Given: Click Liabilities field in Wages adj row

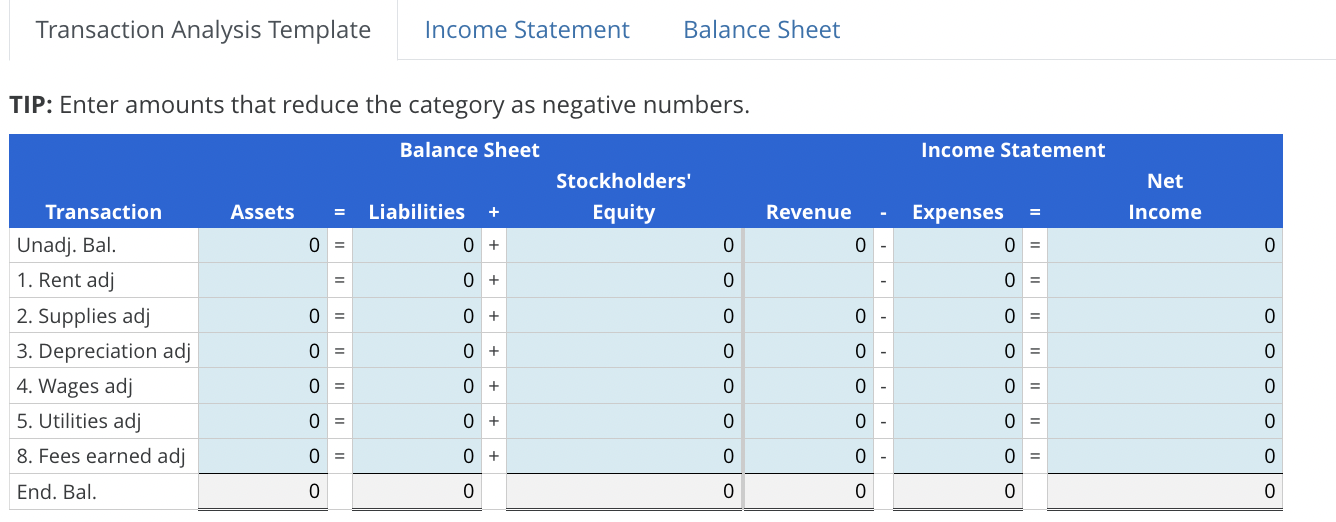Looking at the screenshot, I should [x=417, y=386].
